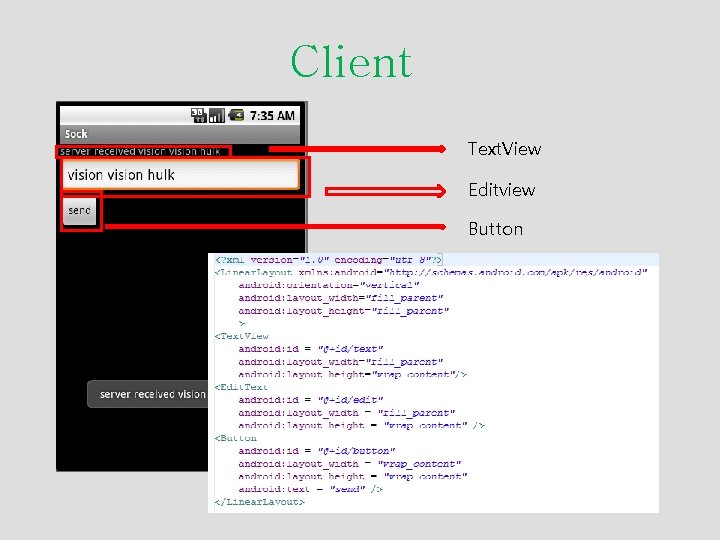Focus the 'vision vision hulk' edit field
The height and width of the screenshot is (540, 720).
[181, 175]
